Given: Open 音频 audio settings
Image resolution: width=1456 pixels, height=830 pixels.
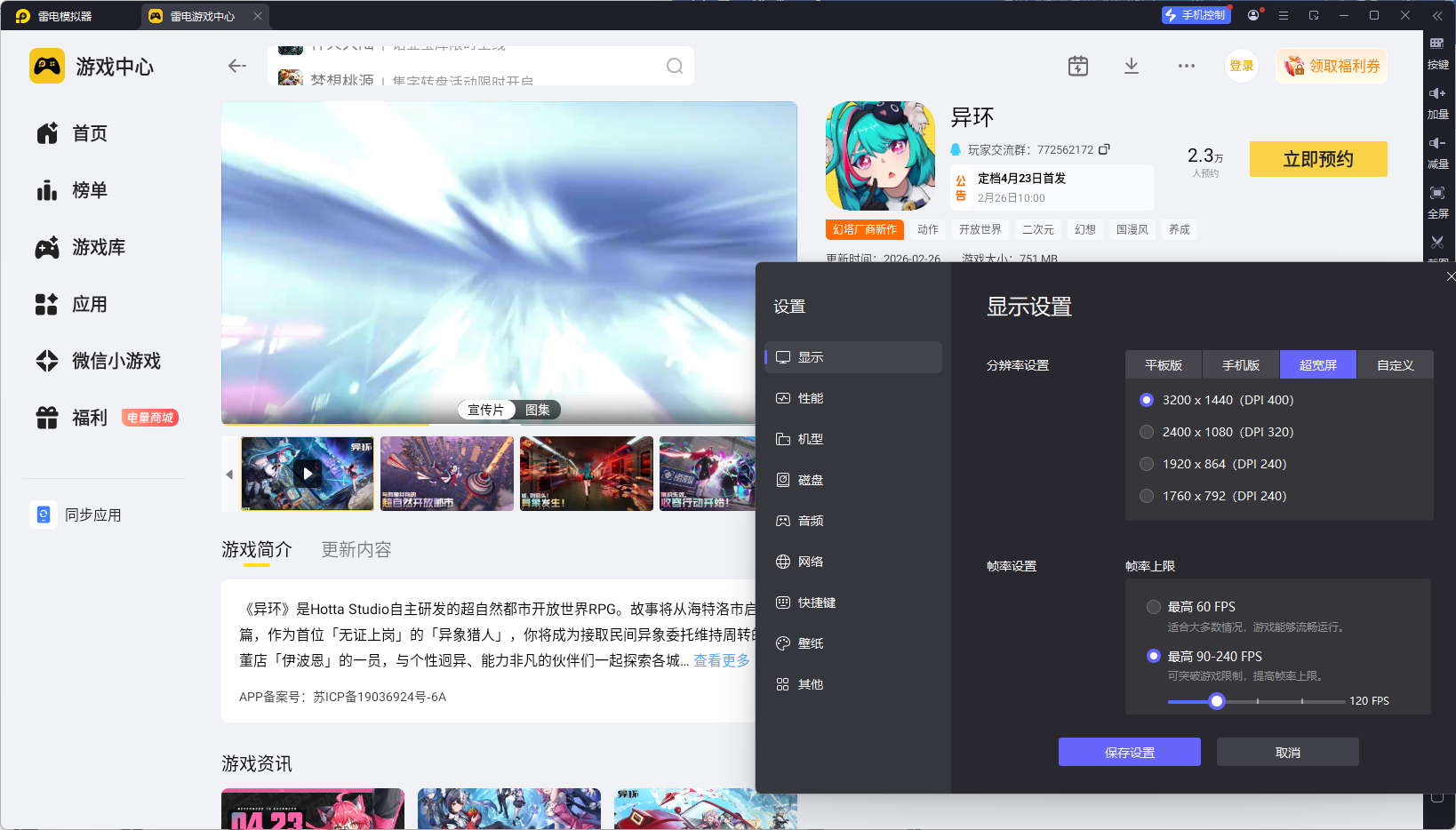Looking at the screenshot, I should 853,521.
